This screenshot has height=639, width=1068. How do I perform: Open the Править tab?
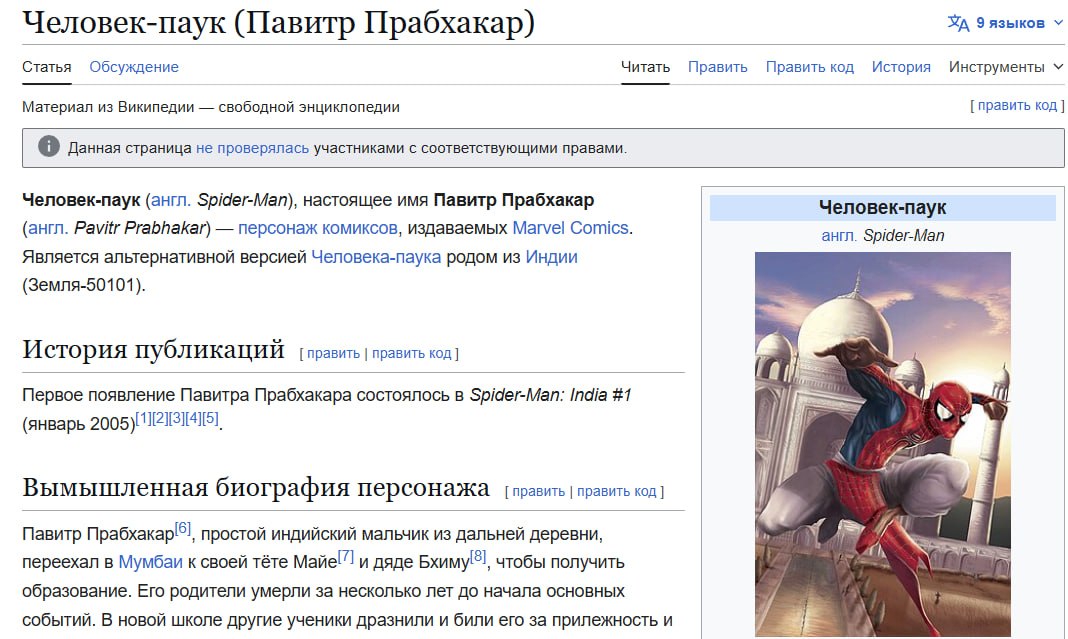(x=717, y=67)
